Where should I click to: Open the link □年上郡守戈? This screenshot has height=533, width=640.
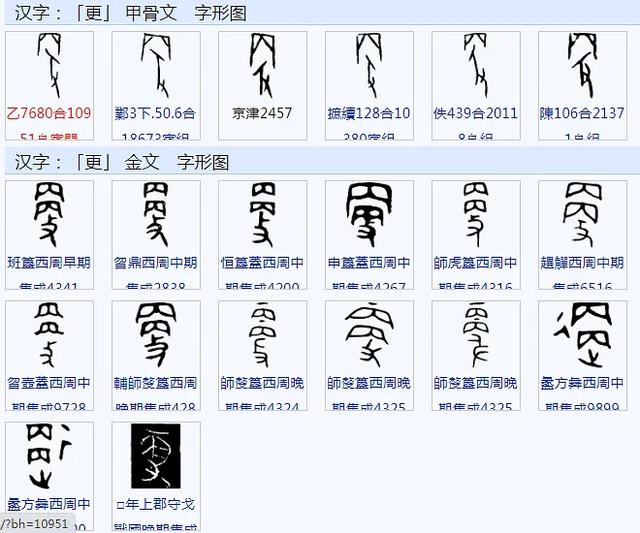(x=156, y=504)
